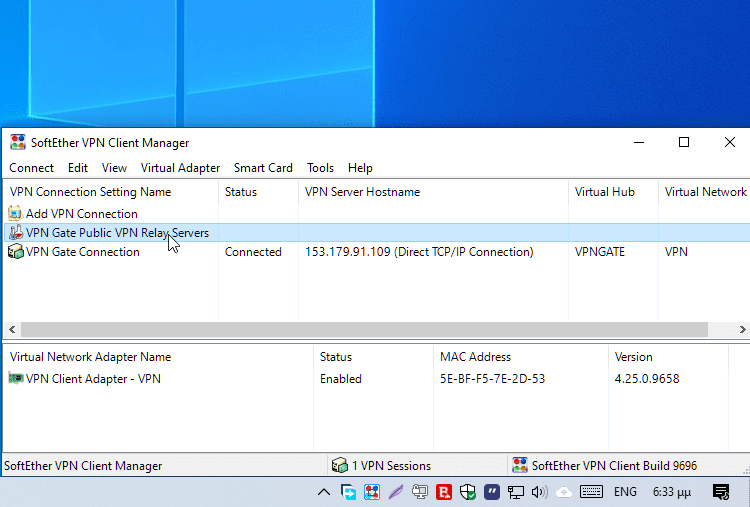
Task: Click the MAC address 5E-BF-F5-7E-2D-53
Action: (x=492, y=379)
